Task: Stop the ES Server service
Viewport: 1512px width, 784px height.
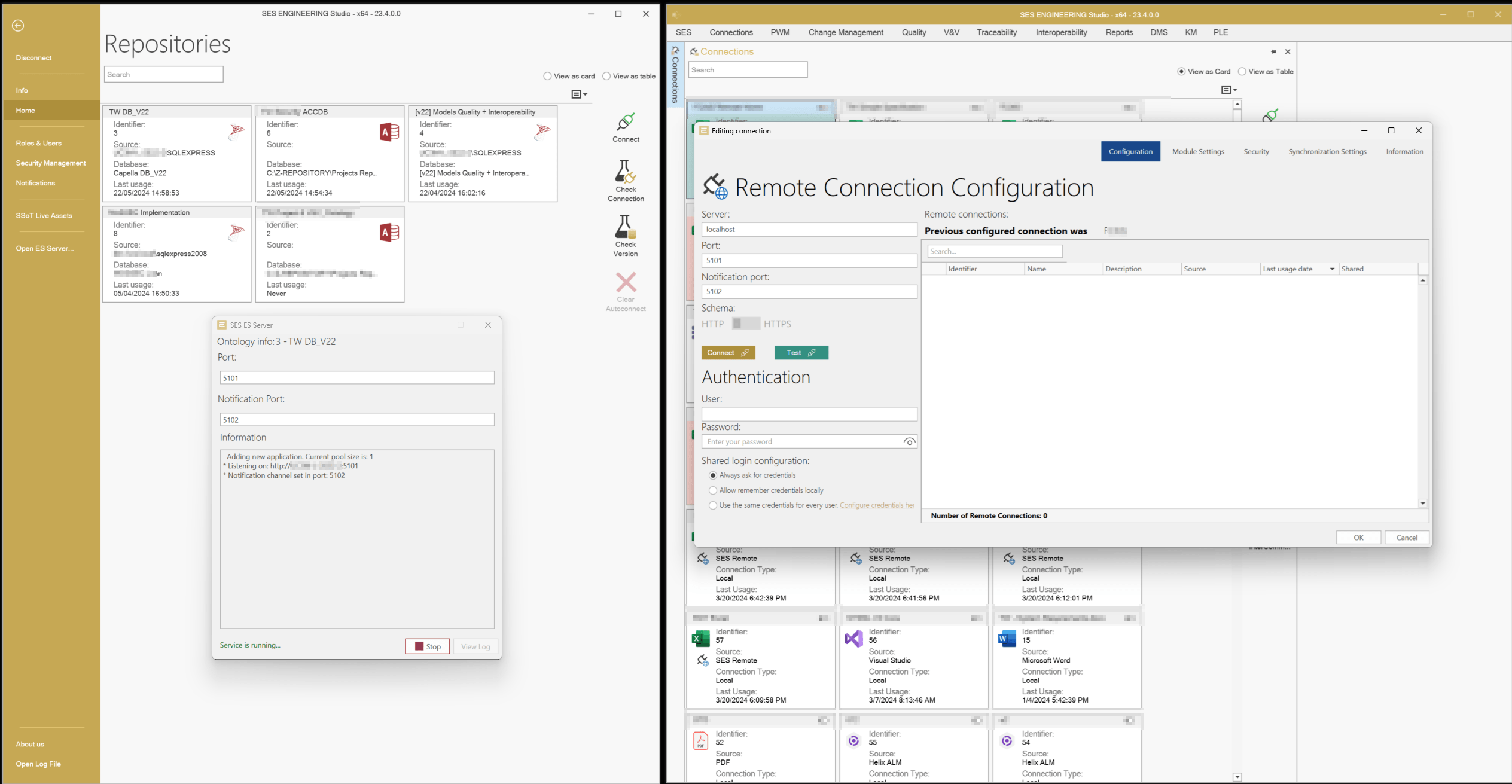Action: click(427, 646)
